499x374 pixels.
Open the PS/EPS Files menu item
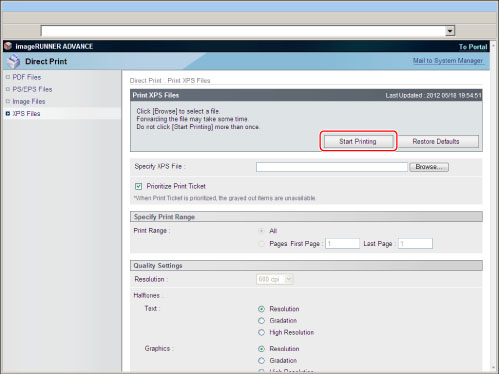tap(32, 89)
